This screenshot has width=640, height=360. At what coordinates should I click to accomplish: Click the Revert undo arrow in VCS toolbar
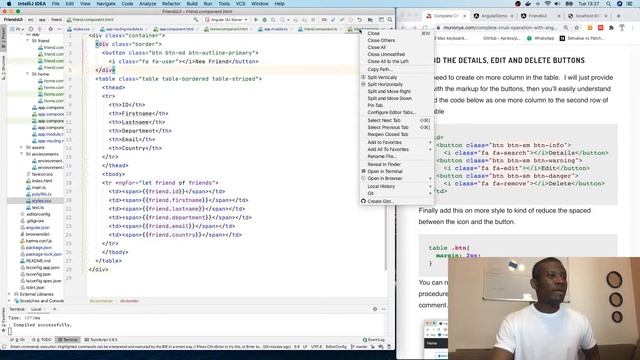click(359, 20)
